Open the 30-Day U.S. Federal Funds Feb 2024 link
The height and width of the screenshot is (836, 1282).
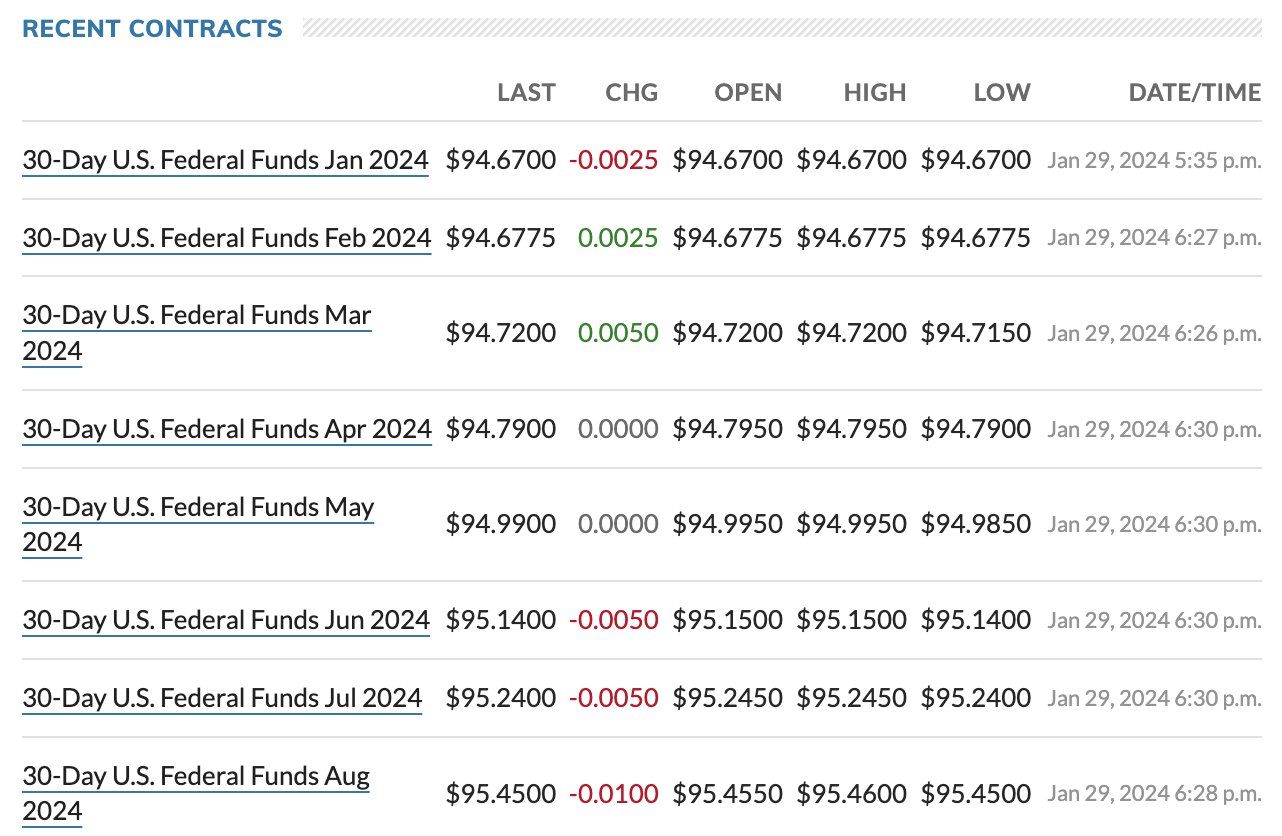tap(227, 238)
